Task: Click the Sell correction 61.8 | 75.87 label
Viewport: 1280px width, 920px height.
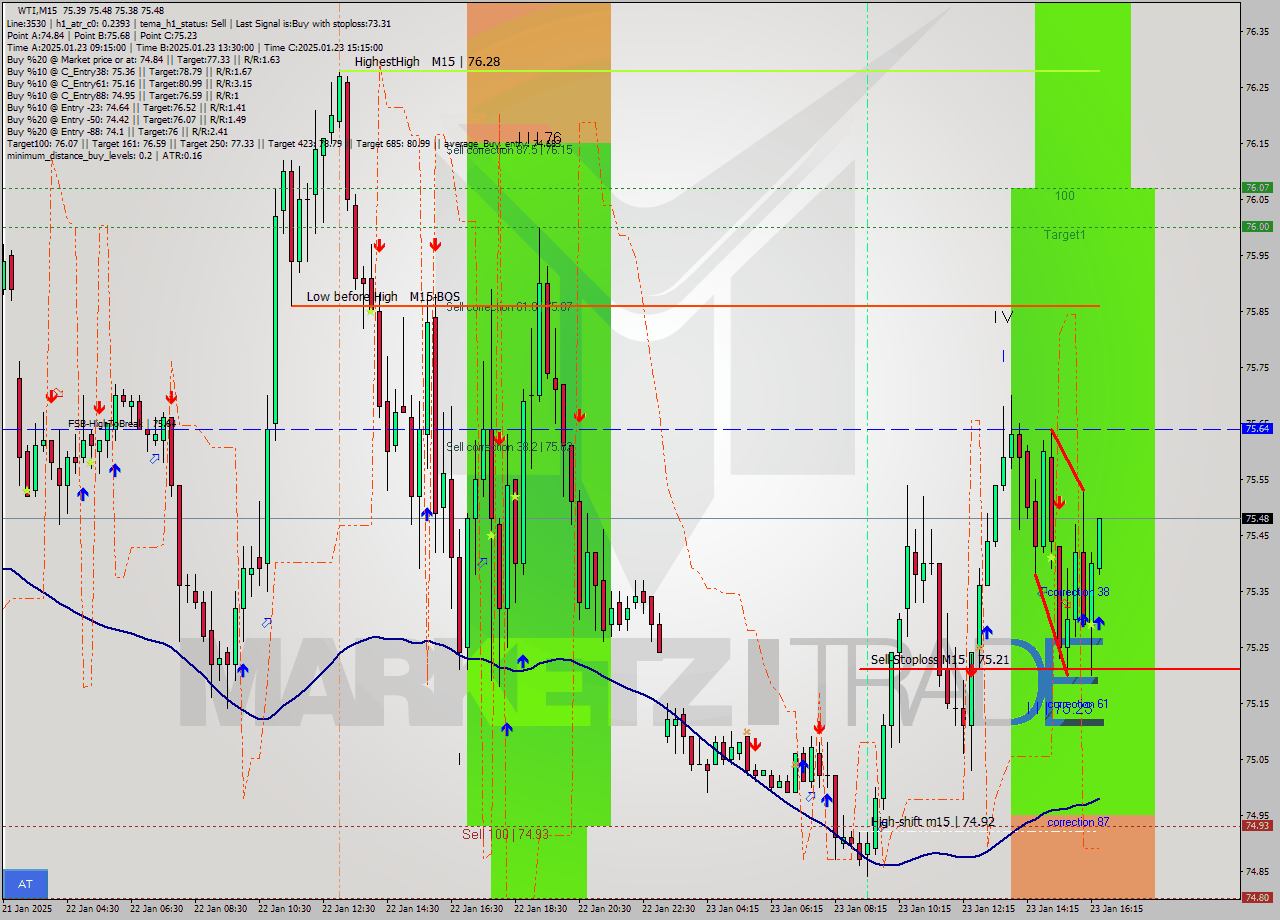Action: click(x=509, y=307)
